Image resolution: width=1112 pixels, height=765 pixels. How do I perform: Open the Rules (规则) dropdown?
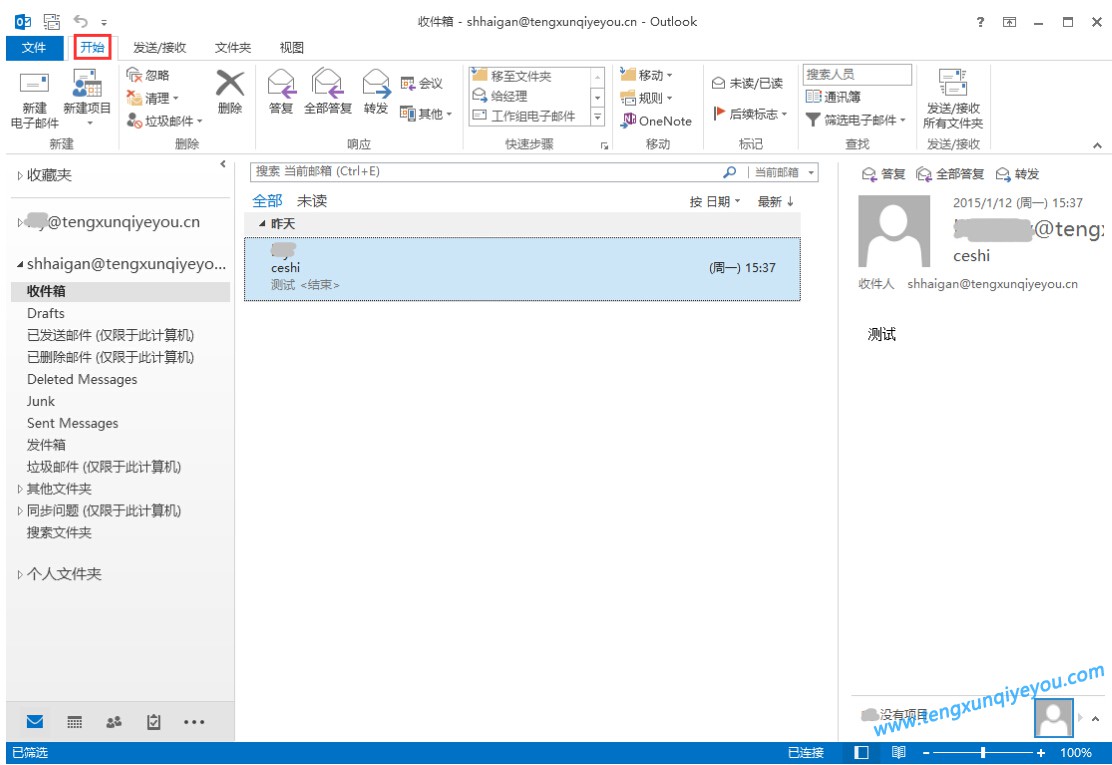[646, 98]
